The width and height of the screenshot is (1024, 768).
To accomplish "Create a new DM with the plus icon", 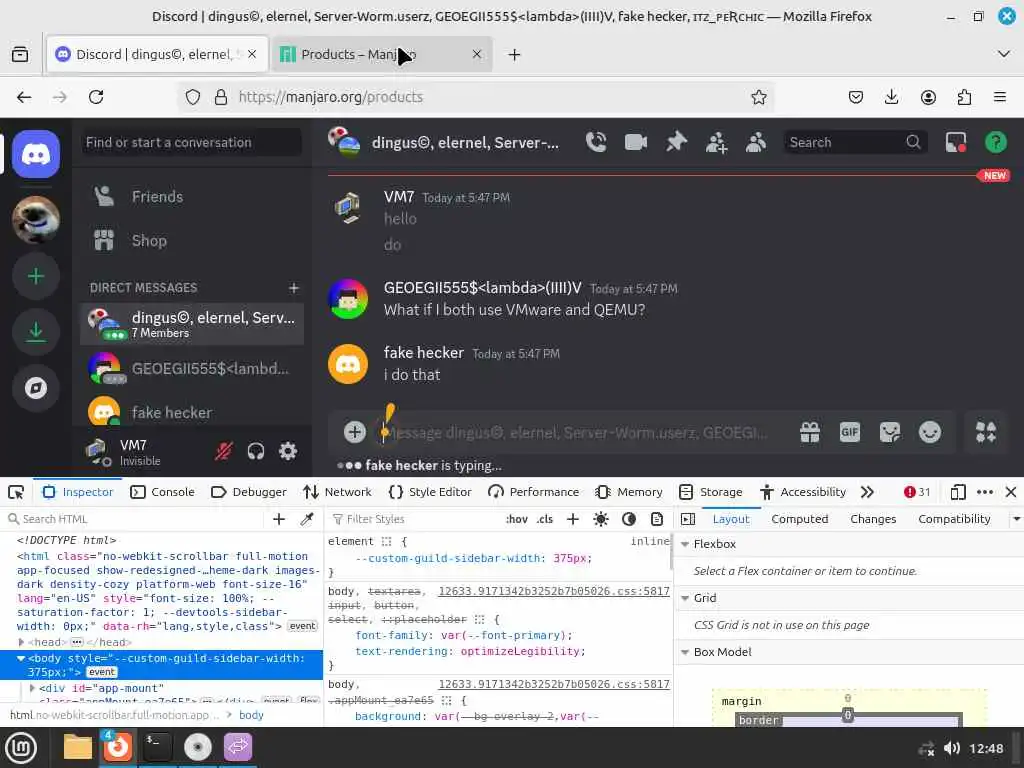I will tap(294, 287).
